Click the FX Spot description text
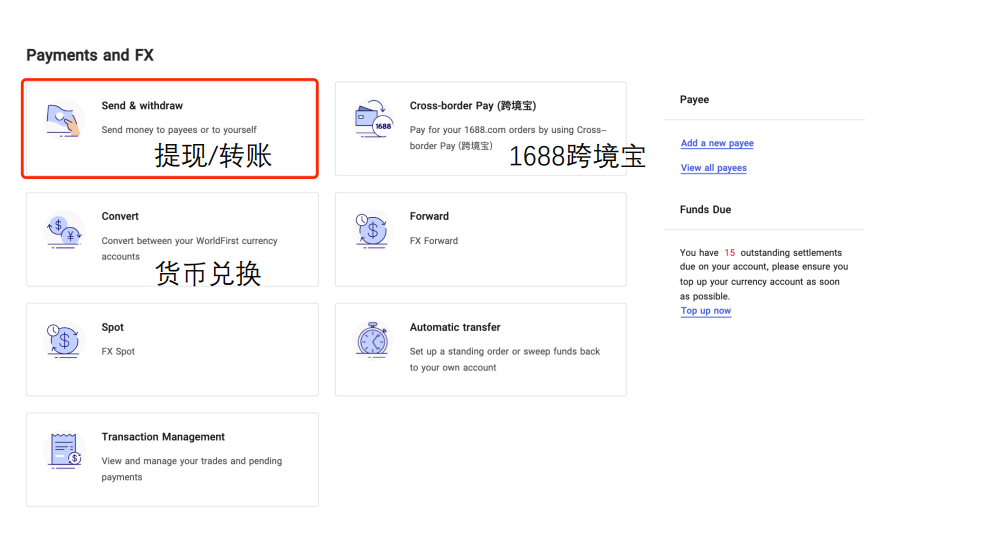 coord(118,352)
